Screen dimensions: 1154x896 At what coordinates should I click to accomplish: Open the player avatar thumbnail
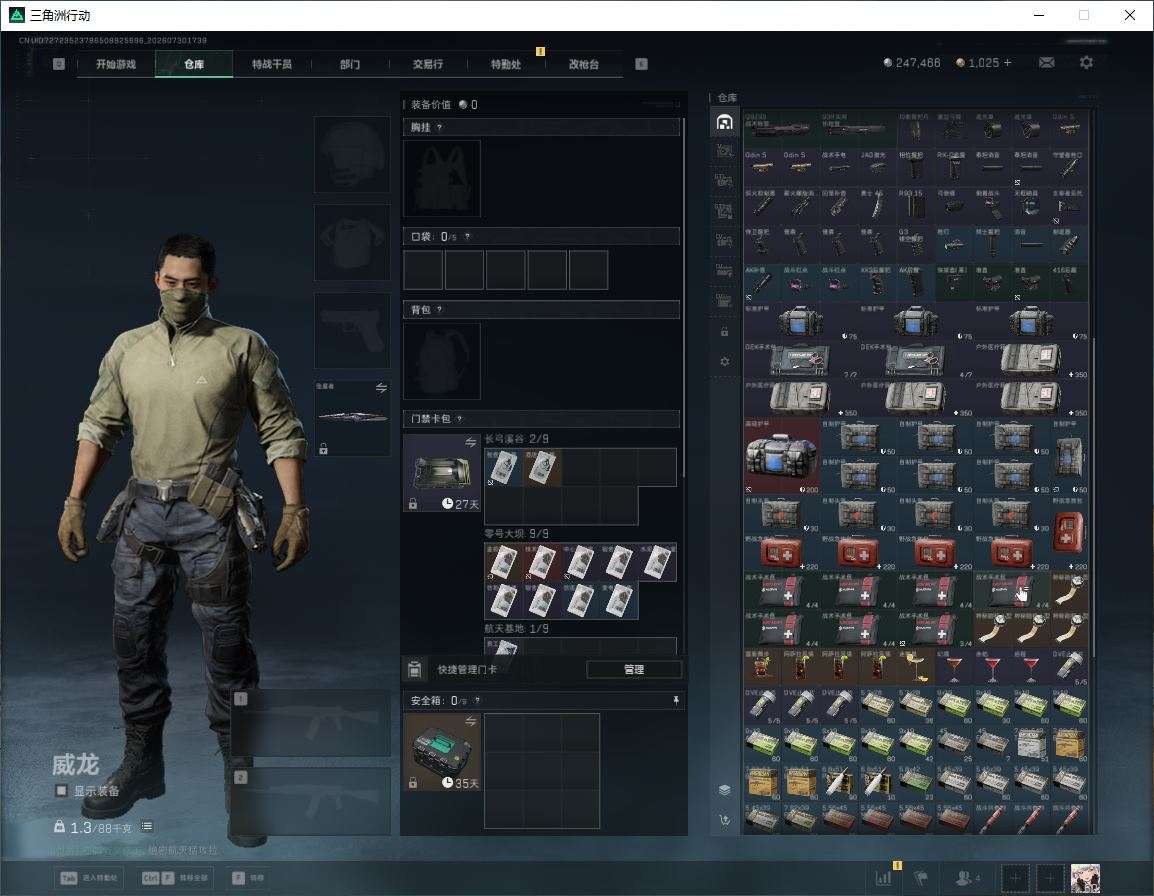point(1086,878)
